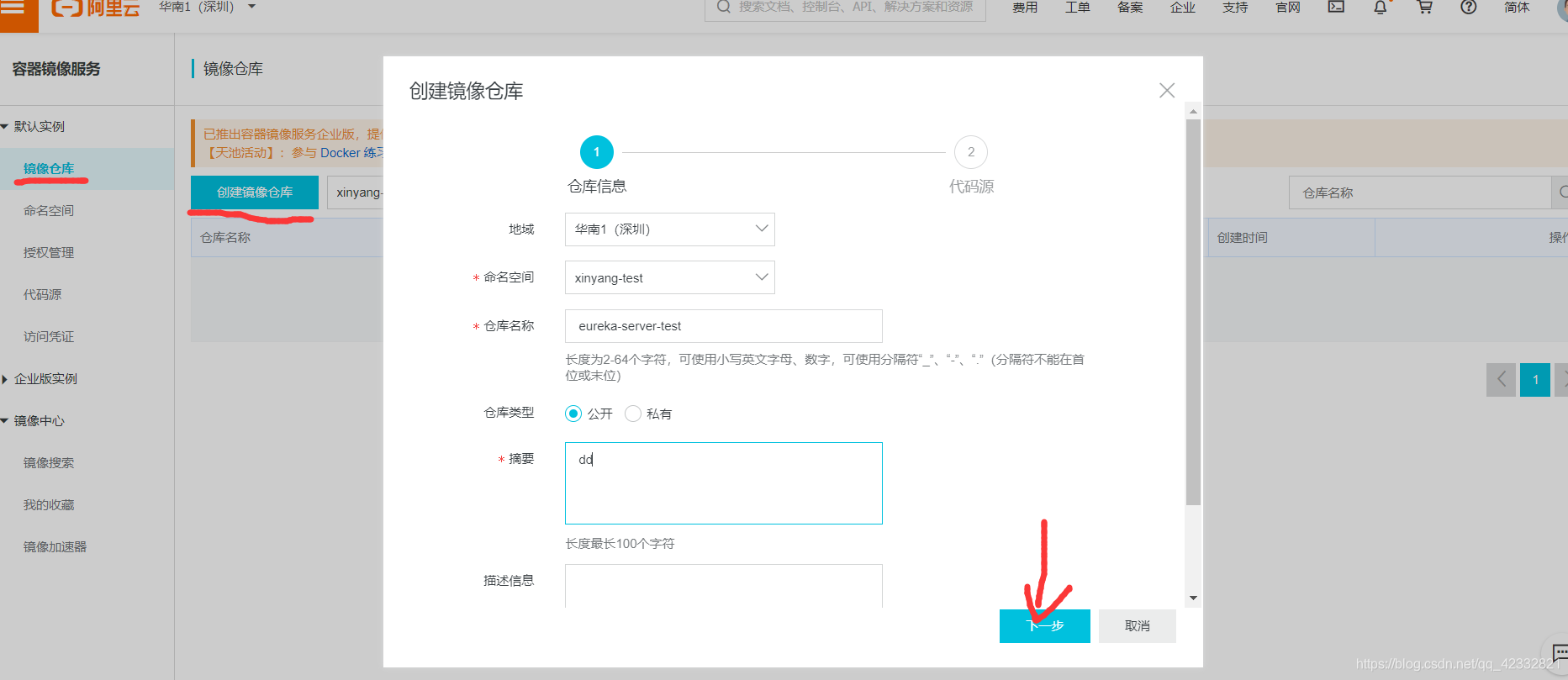Open the 官网 top menu
The width and height of the screenshot is (1568, 680).
click(1288, 8)
